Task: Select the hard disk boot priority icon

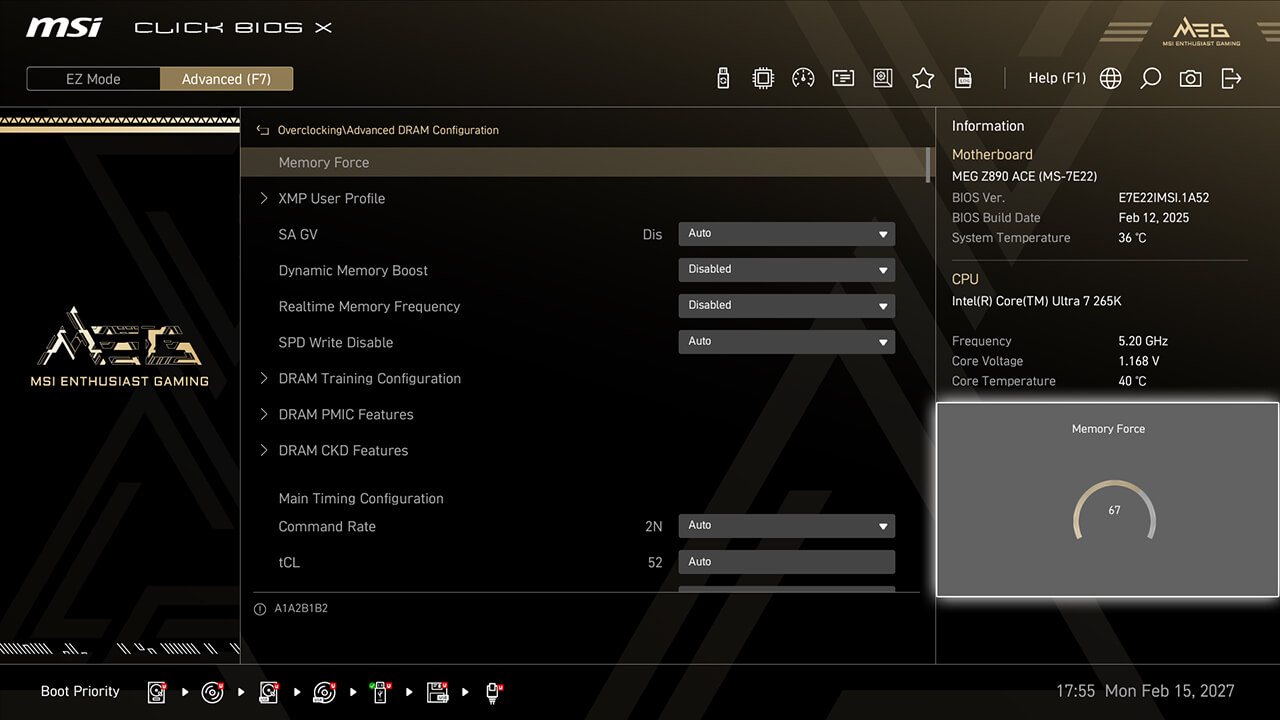Action: 158,692
